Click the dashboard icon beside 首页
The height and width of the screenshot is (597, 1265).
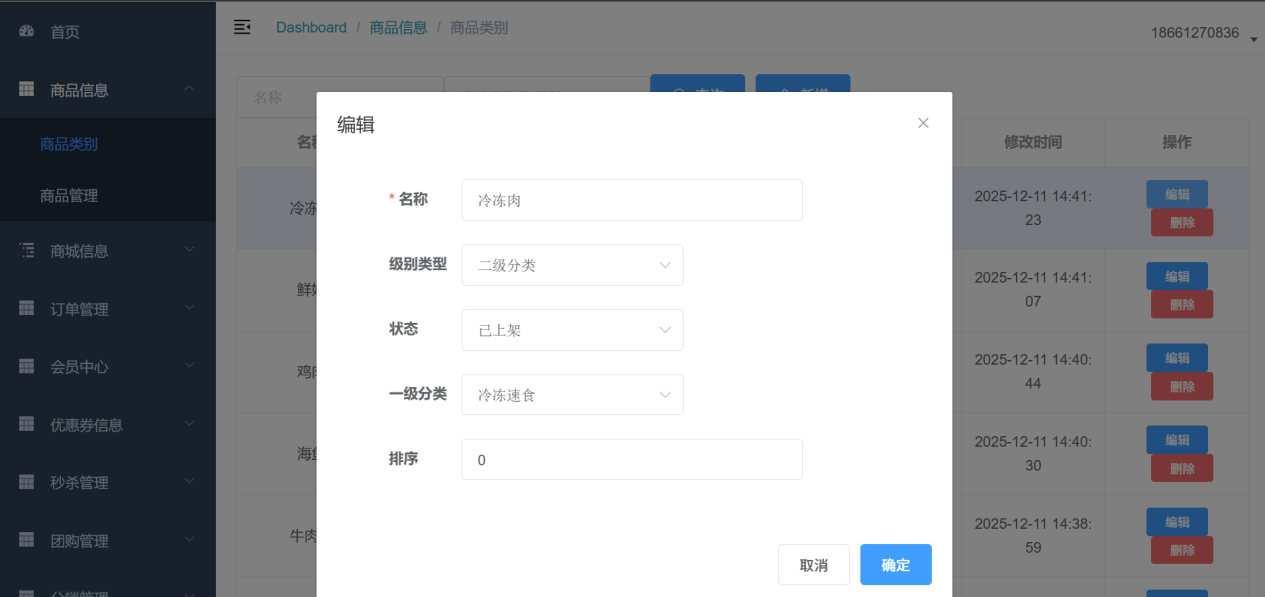pyautogui.click(x=27, y=32)
